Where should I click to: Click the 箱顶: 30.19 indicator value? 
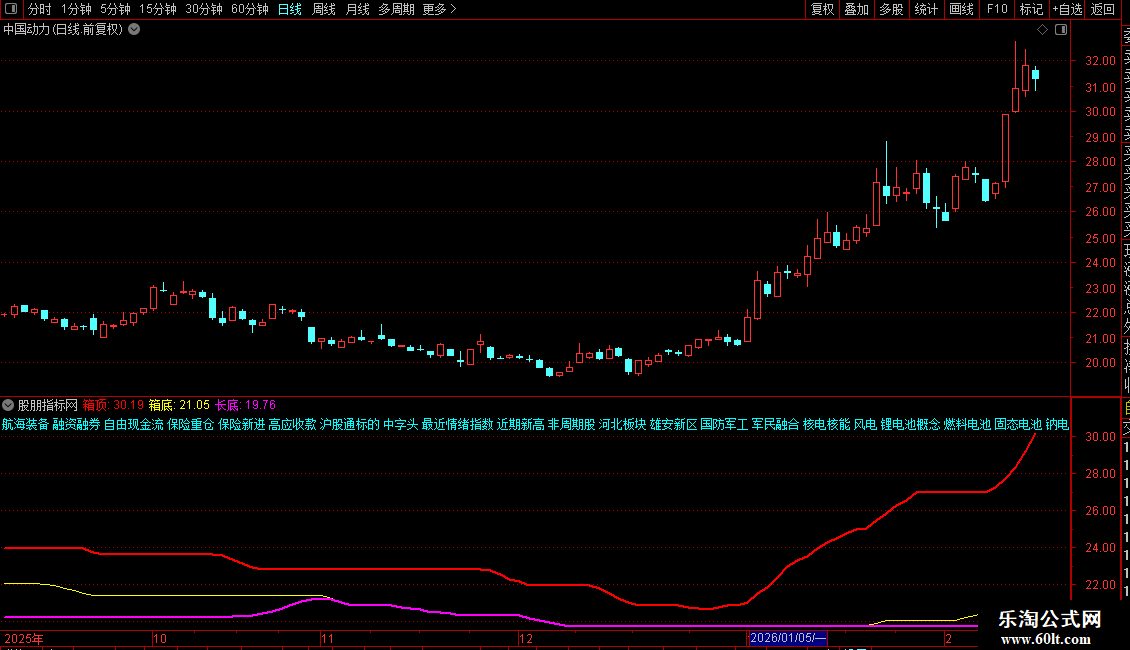pos(113,405)
